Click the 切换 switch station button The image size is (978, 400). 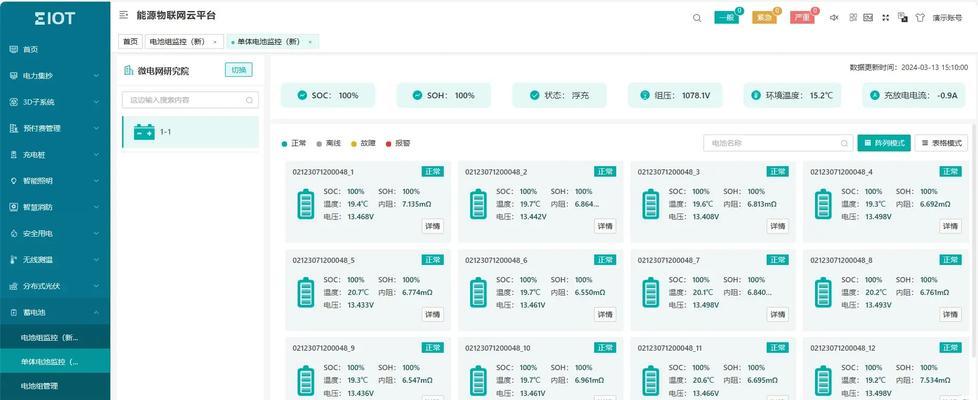(239, 70)
